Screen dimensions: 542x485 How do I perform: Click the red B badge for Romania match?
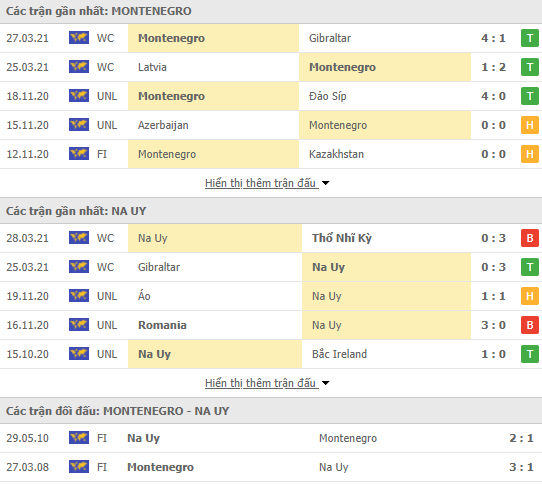(530, 325)
